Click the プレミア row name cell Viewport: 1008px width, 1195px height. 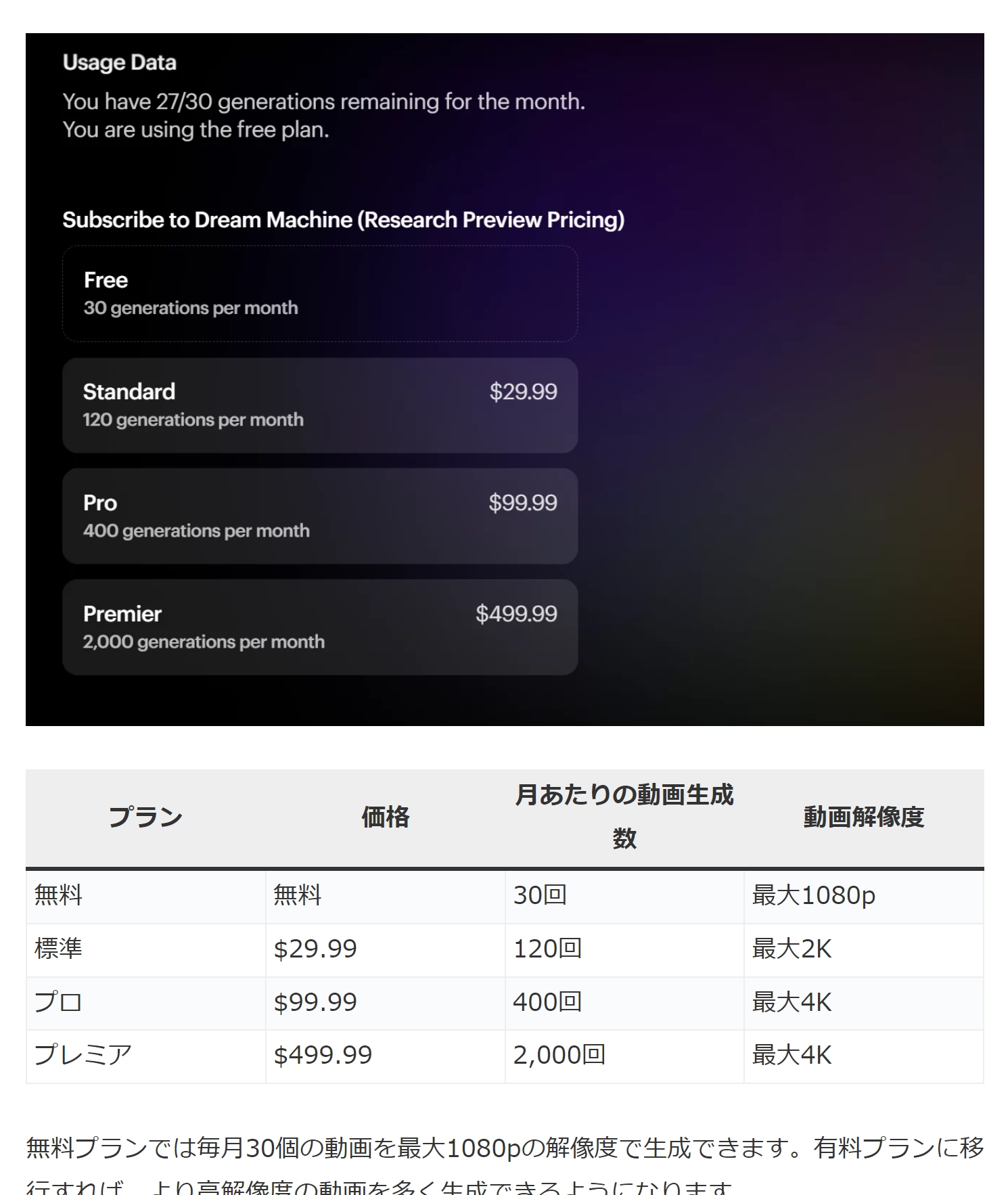(x=145, y=1056)
